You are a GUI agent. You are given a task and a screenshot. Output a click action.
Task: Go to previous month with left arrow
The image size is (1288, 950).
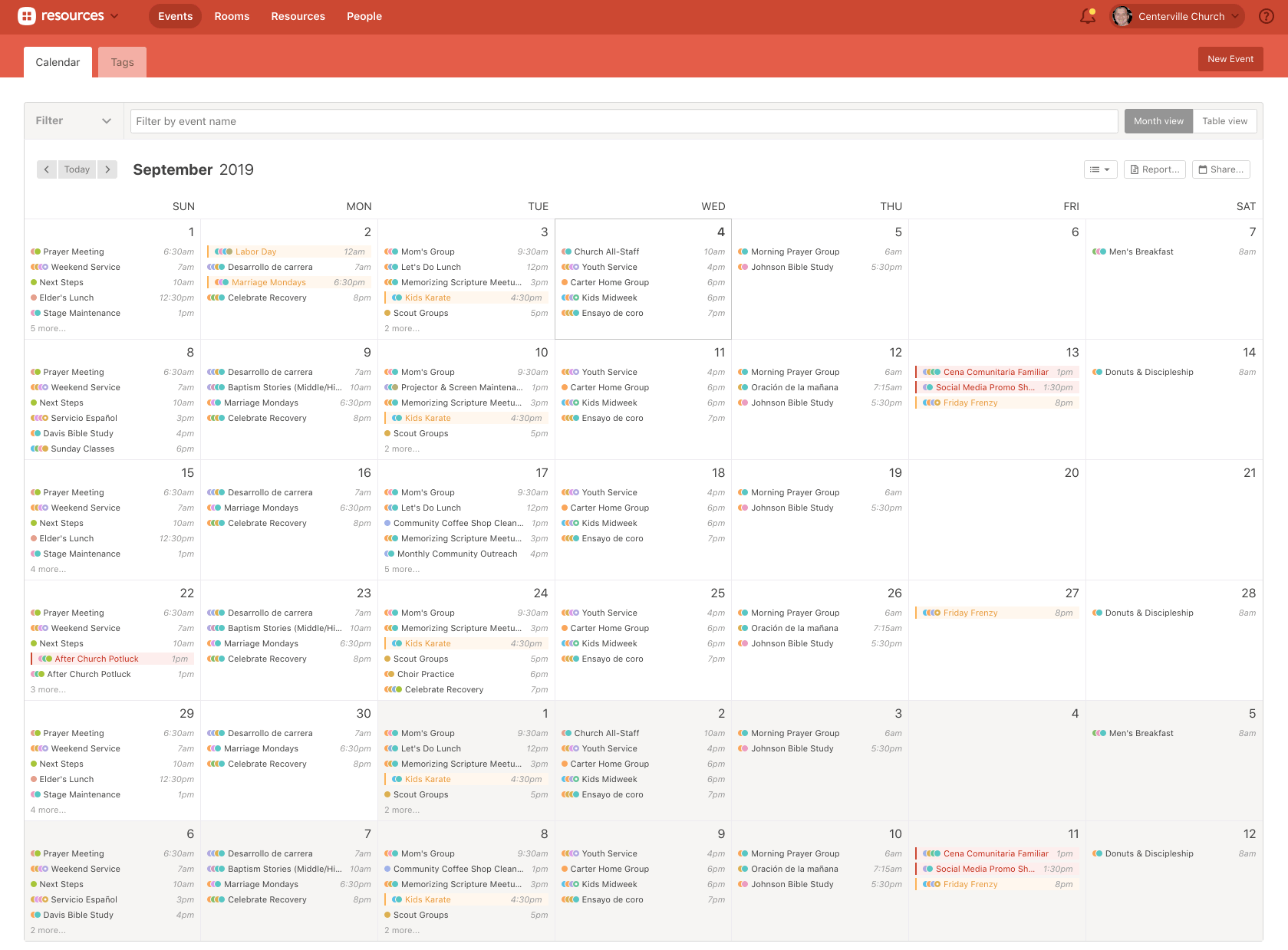pos(47,169)
